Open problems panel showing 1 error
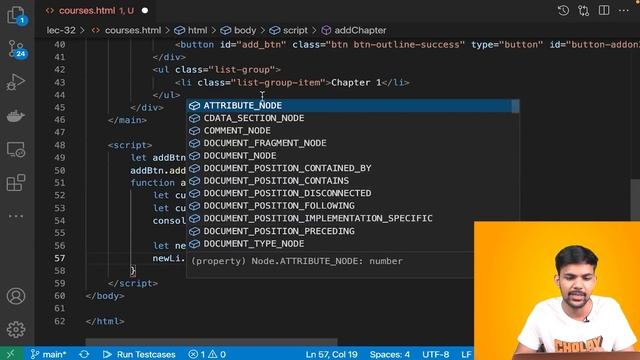The height and width of the screenshot is (360, 640). click(x=207, y=354)
